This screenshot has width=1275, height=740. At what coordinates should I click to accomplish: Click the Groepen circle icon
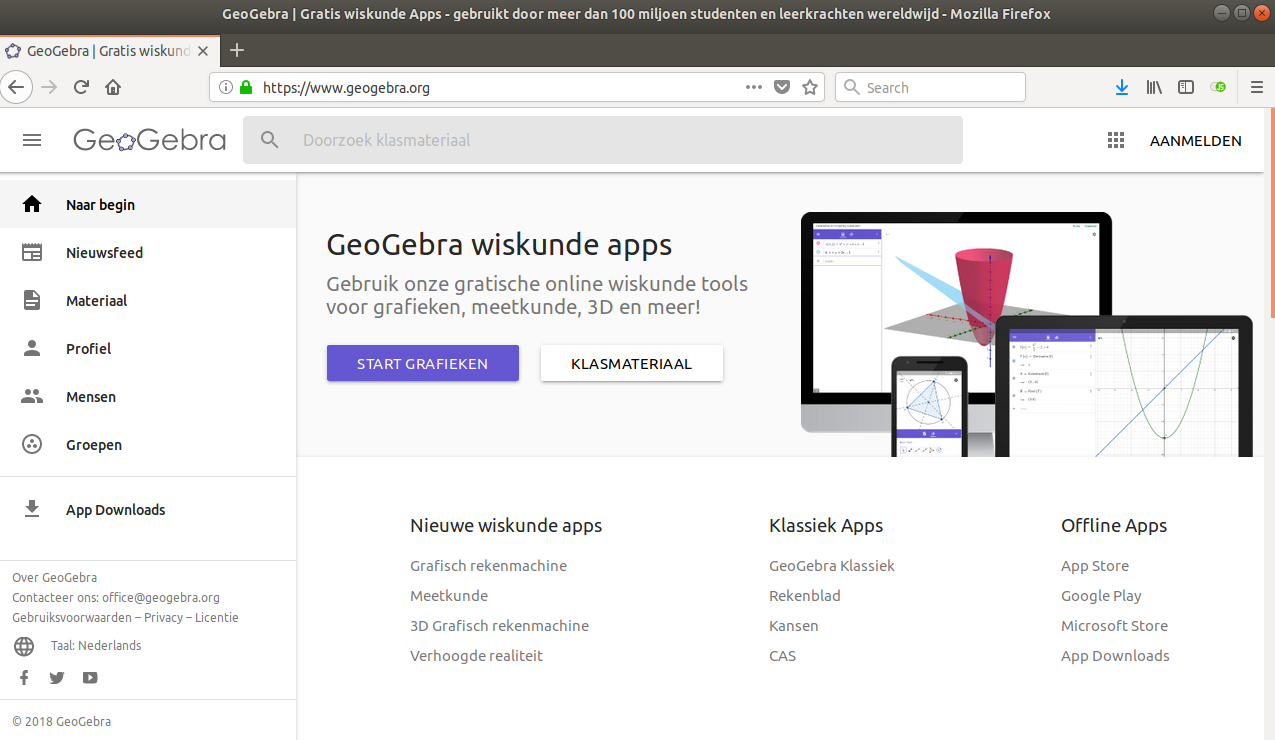[32, 444]
